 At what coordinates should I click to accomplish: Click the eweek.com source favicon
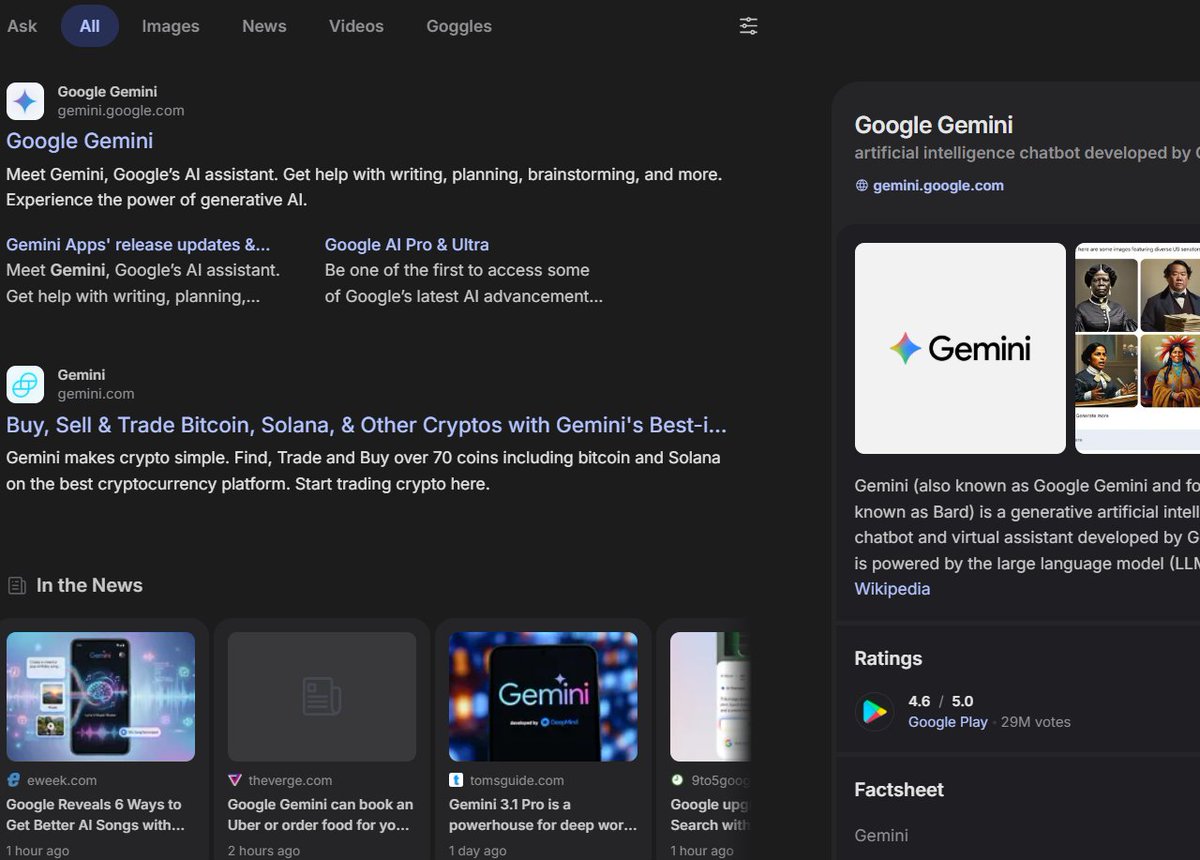pos(13,780)
